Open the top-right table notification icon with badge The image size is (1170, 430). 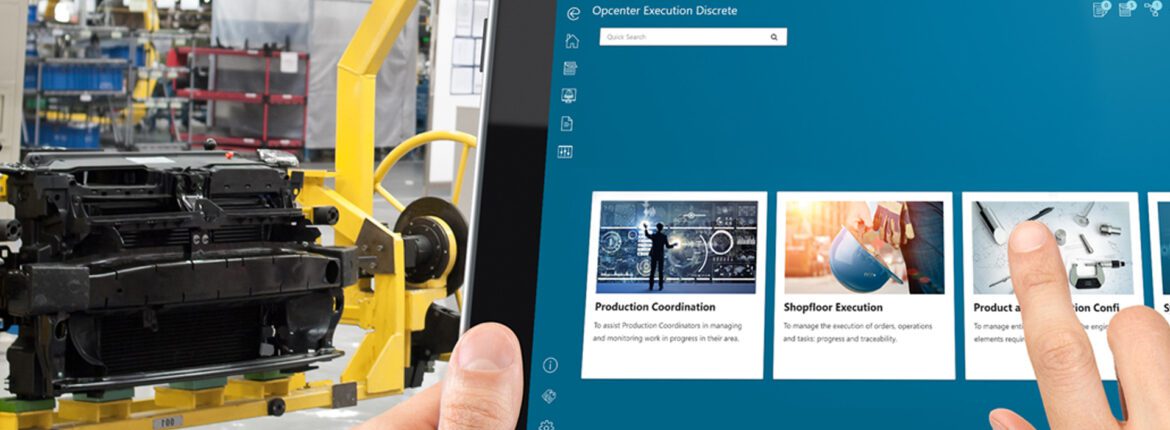[1127, 9]
